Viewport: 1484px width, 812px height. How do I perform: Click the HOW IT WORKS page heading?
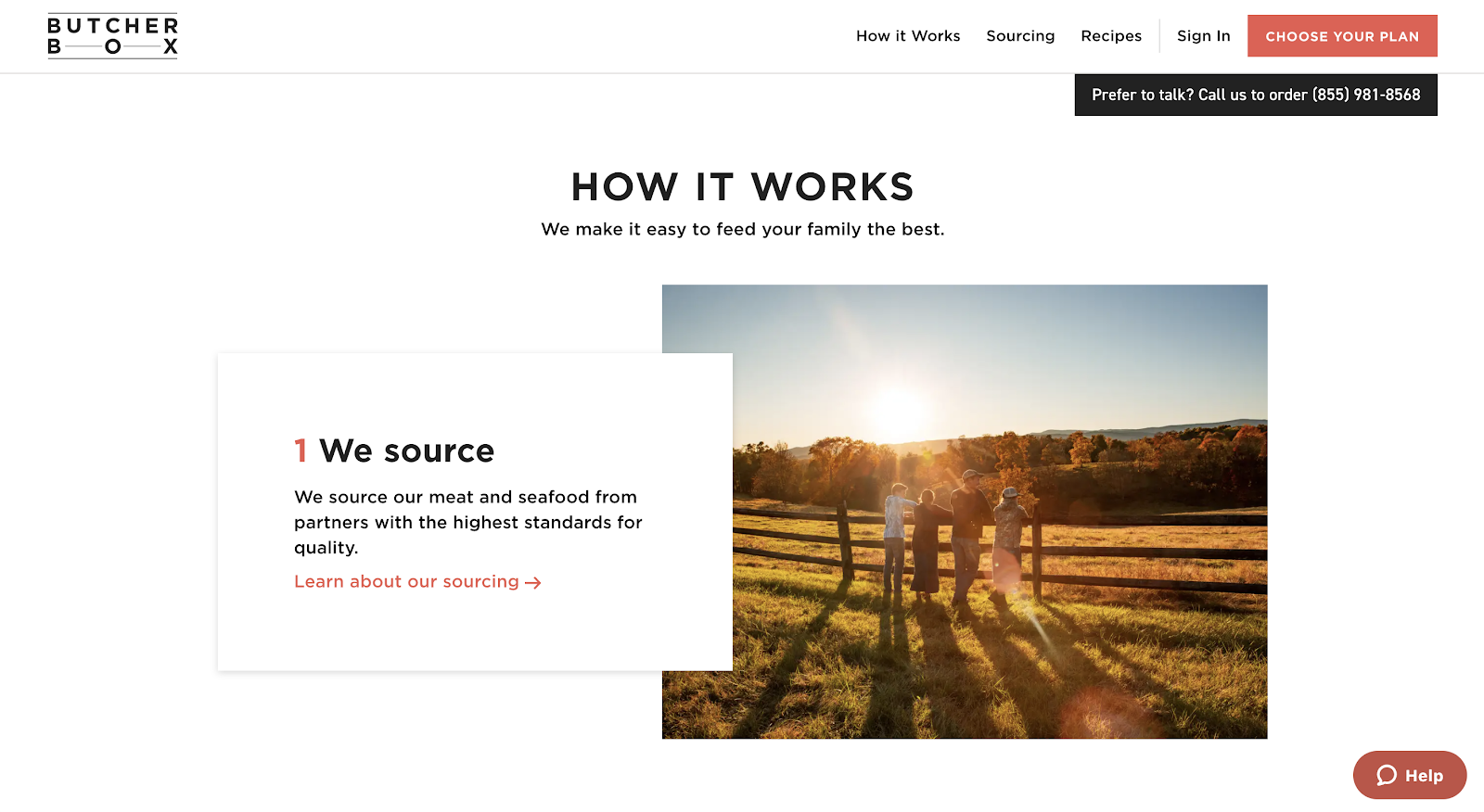click(x=742, y=187)
